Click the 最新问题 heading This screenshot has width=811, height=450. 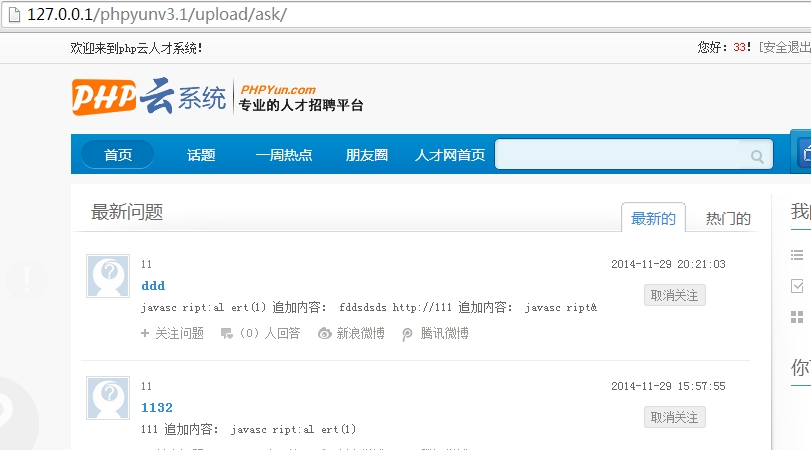click(127, 212)
